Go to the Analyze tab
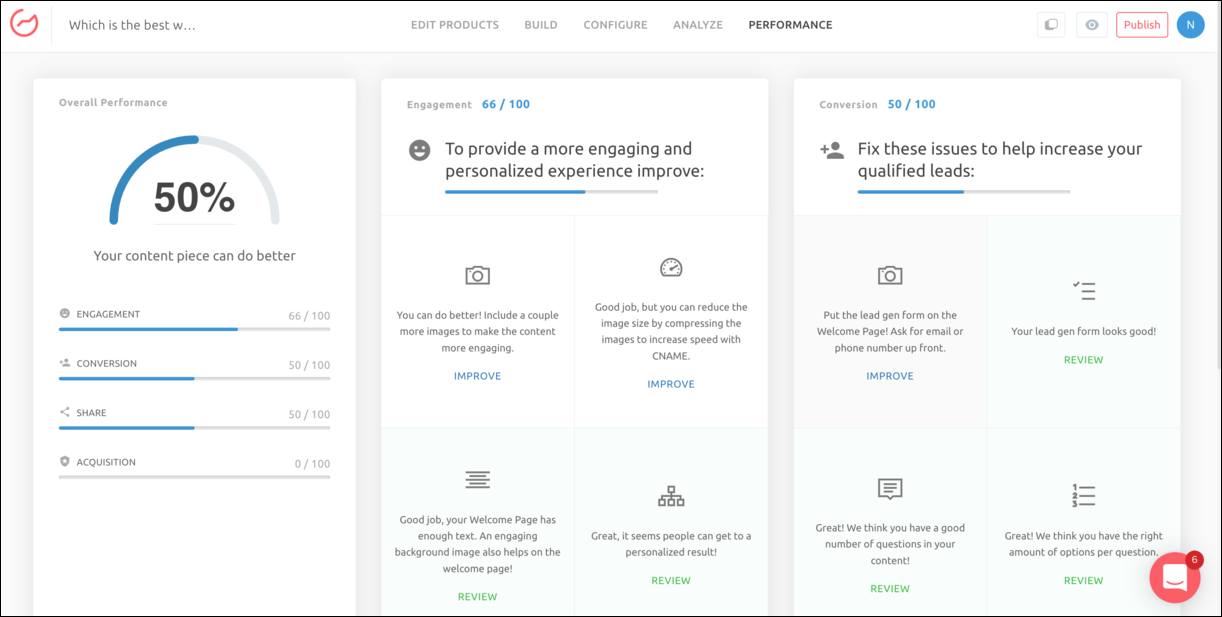The height and width of the screenshot is (617, 1222). click(697, 25)
